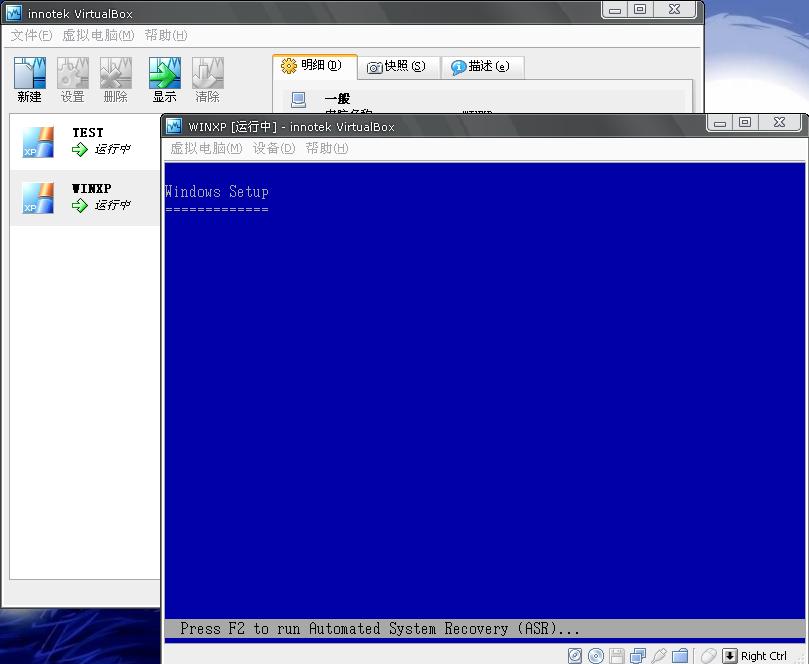Open the Help (帮助) menu in WINXP window
809x664 pixels.
click(327, 149)
